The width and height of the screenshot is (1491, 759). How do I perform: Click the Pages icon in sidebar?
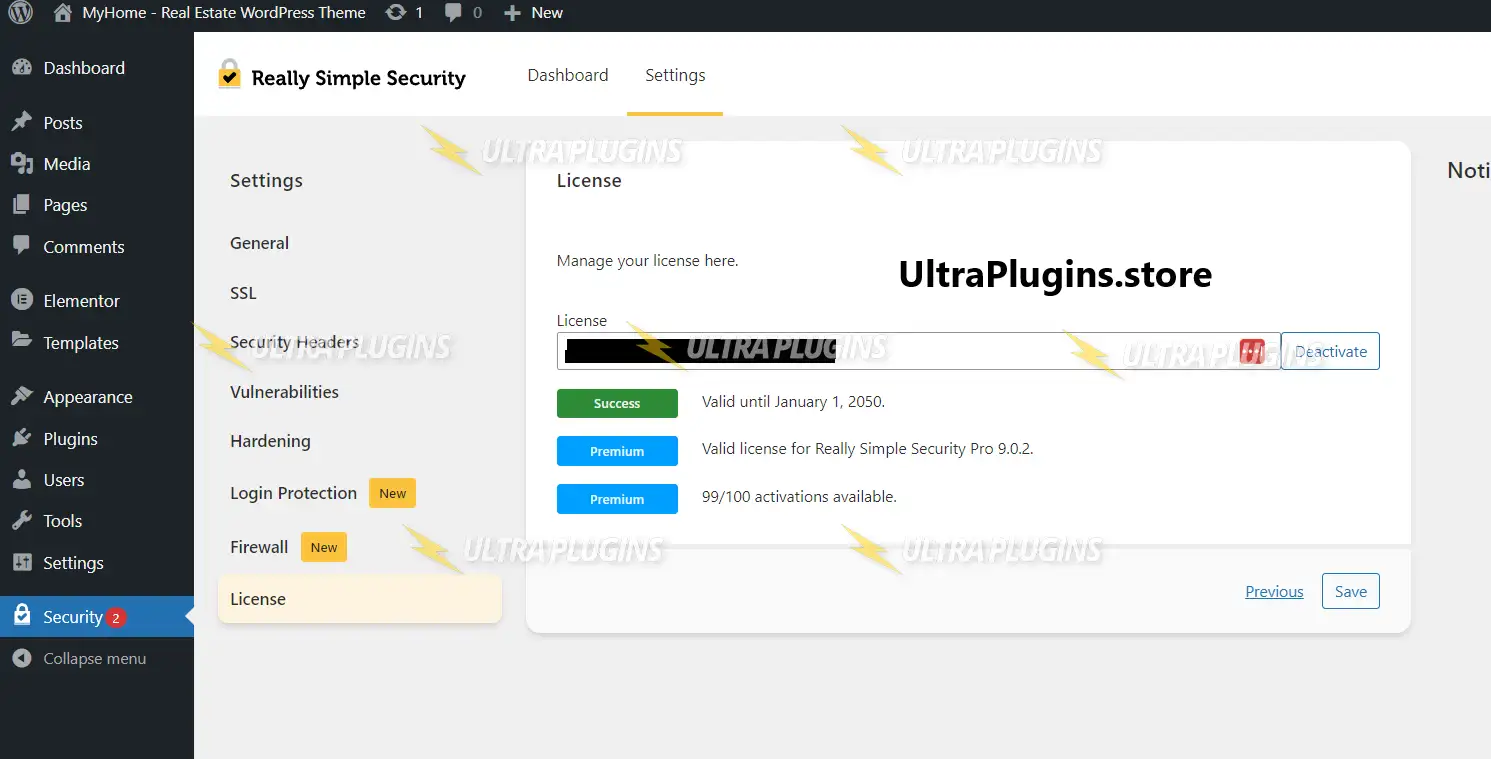coord(22,205)
